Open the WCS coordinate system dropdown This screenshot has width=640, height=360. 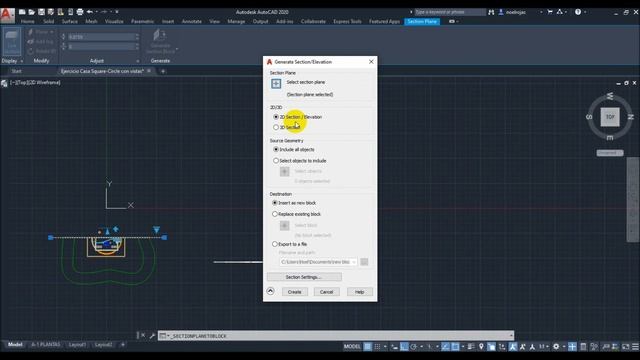[610, 153]
